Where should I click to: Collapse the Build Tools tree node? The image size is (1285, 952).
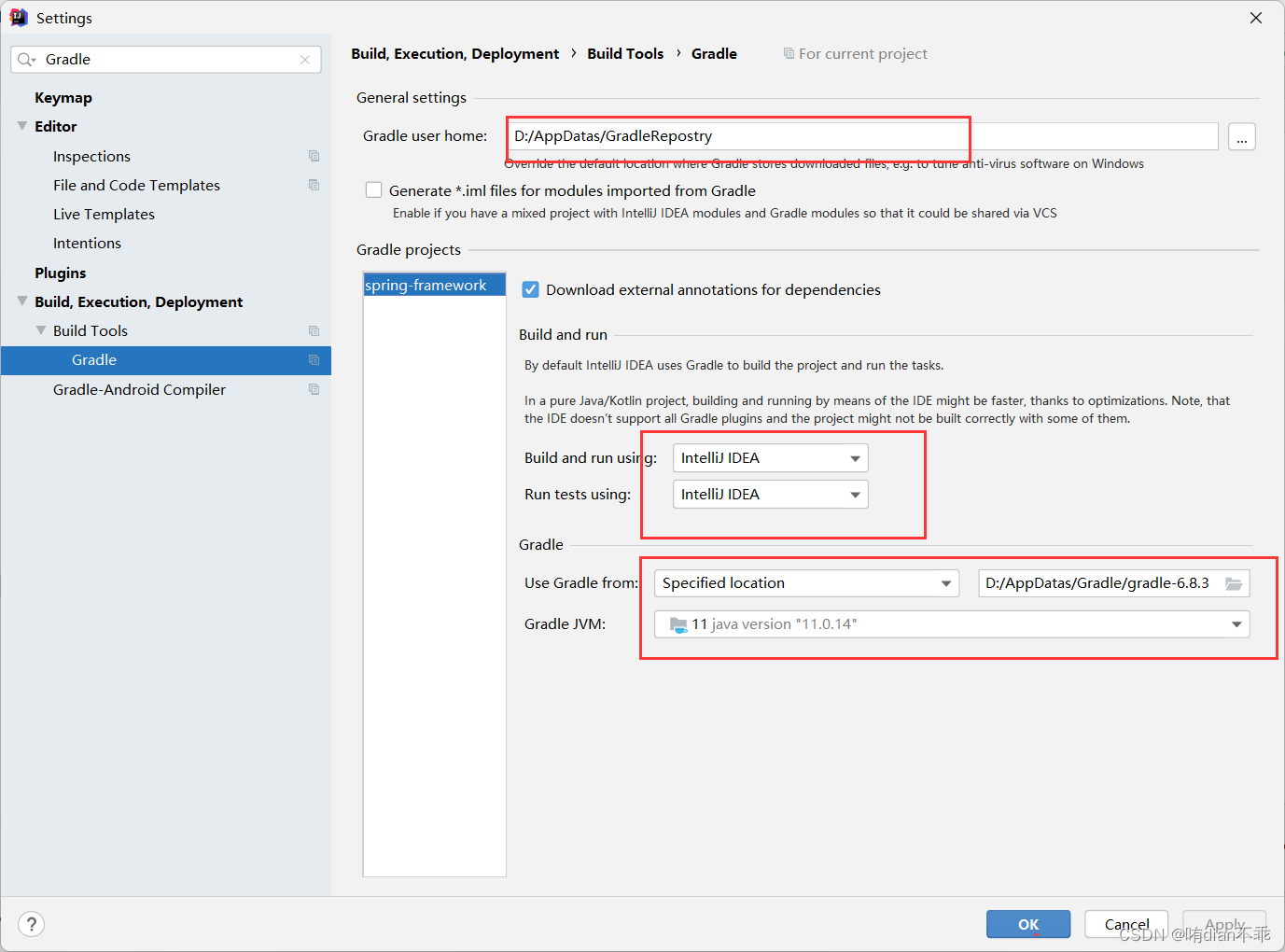click(40, 330)
